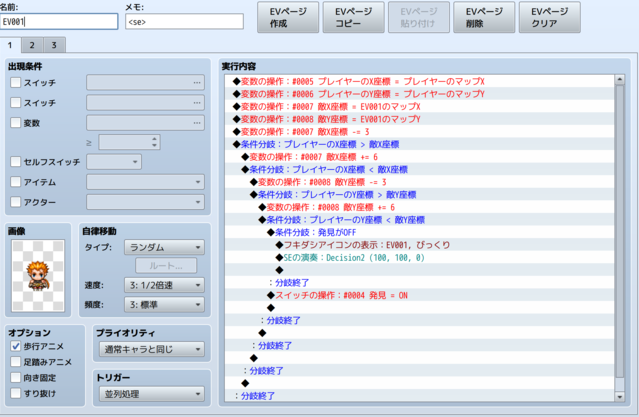Enable the アイテム condition checkbox
This screenshot has width=639, height=417.
tap(15, 182)
